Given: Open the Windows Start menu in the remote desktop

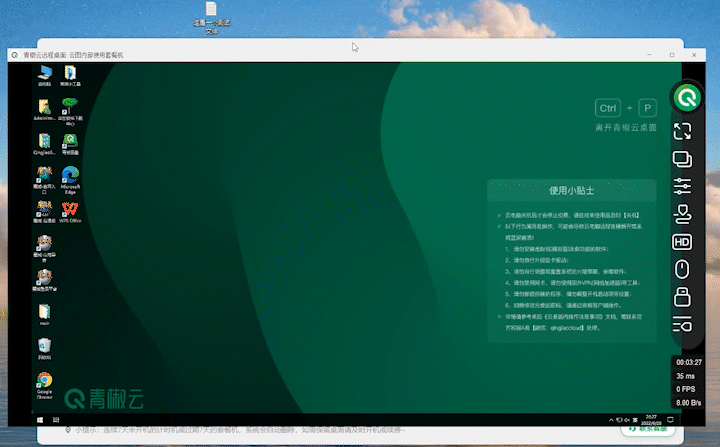Looking at the screenshot, I should [x=40, y=420].
